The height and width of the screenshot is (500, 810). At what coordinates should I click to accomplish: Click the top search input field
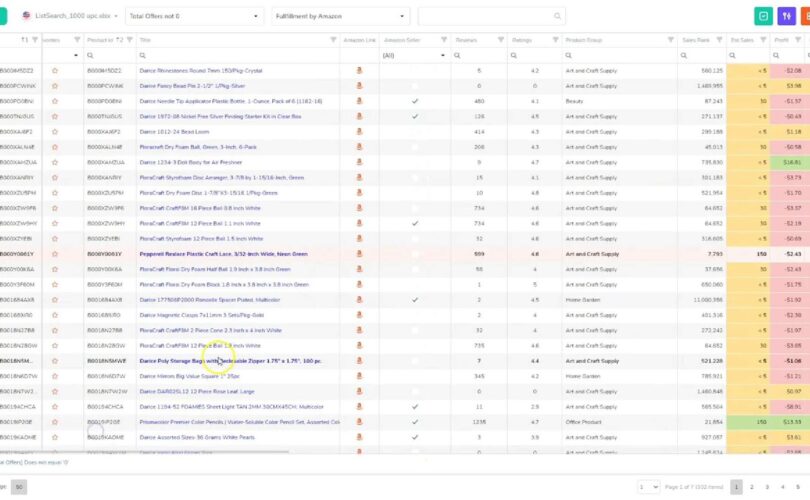[x=491, y=16]
